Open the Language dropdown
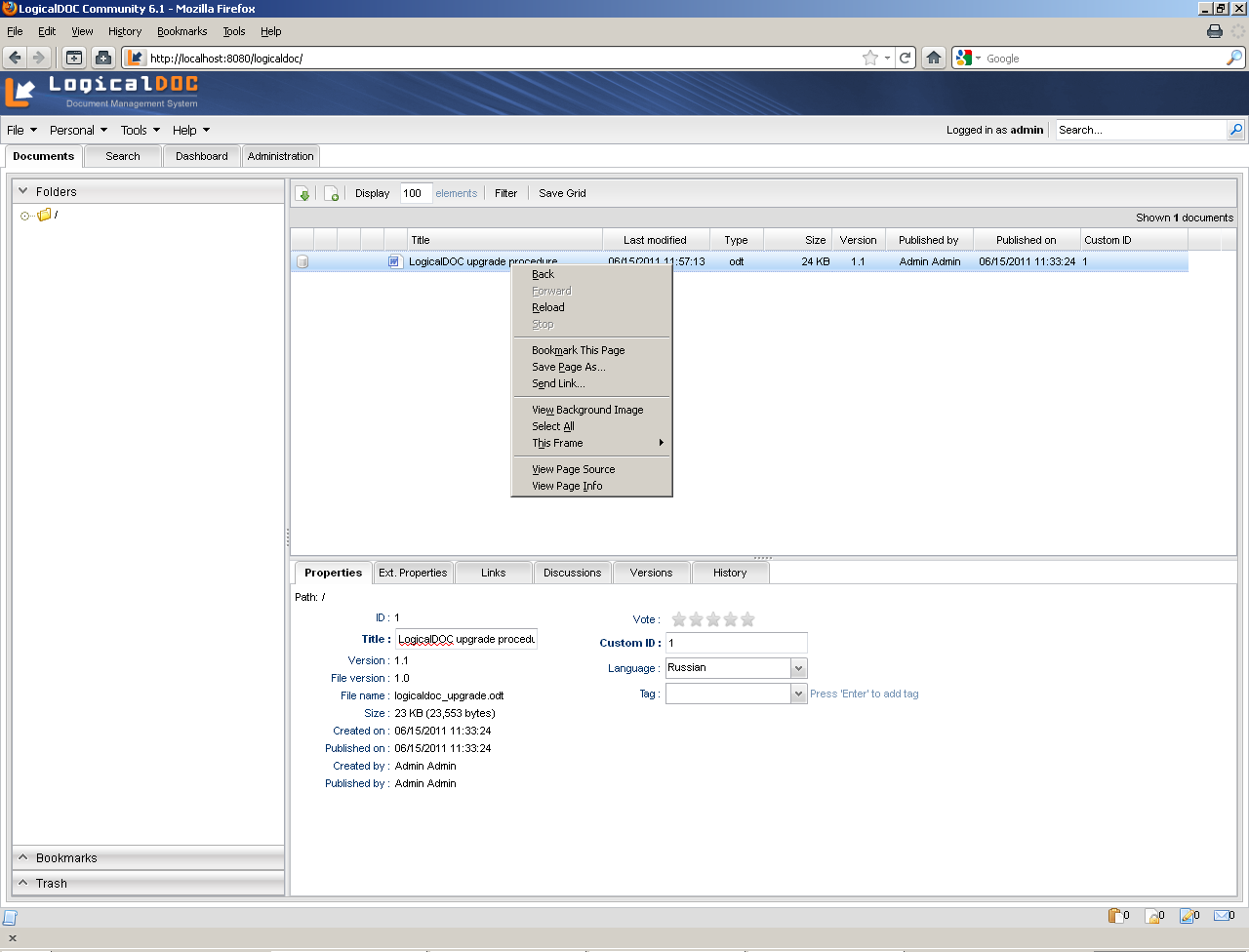This screenshot has height=952, width=1249. click(798, 668)
